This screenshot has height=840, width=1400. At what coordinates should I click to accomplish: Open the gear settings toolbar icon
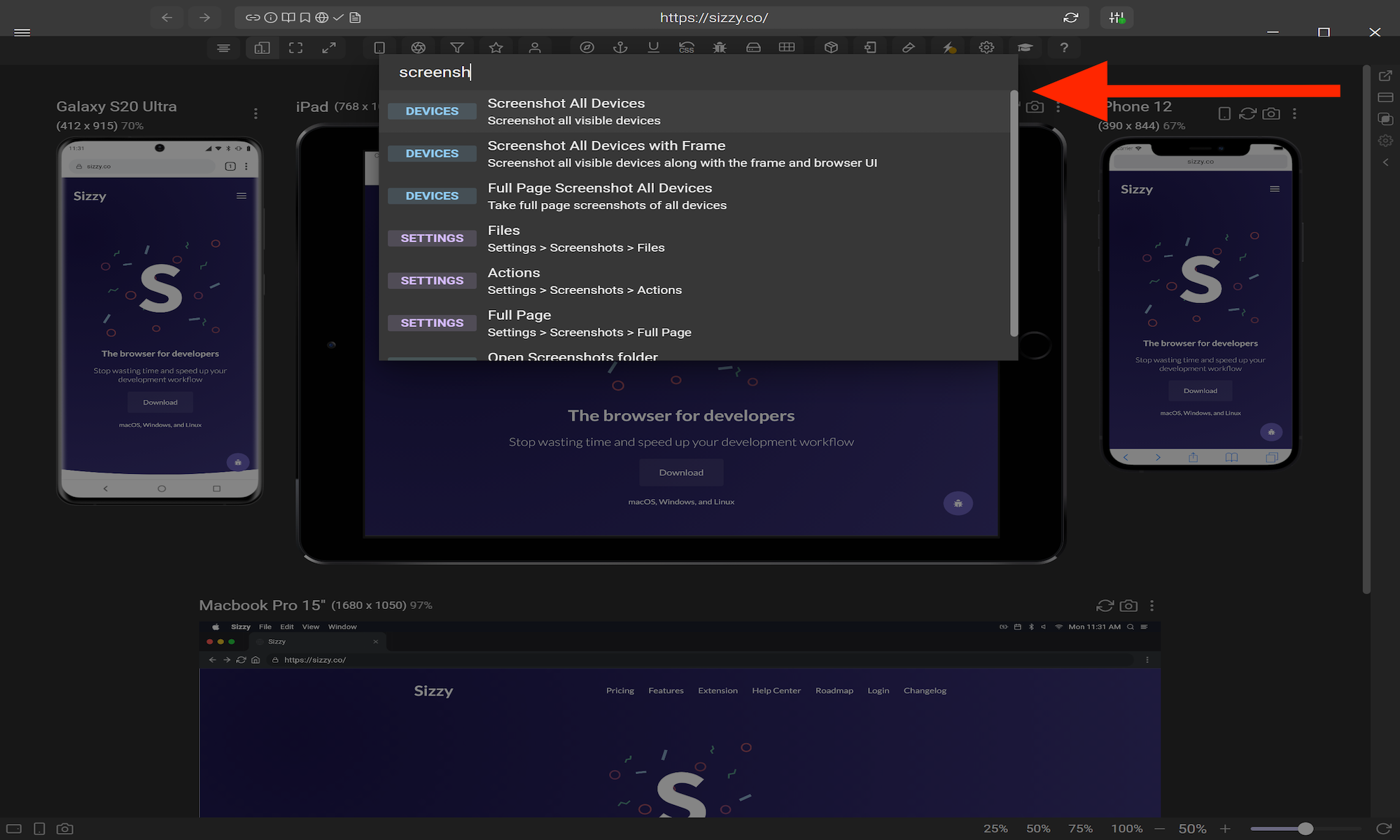pyautogui.click(x=986, y=48)
